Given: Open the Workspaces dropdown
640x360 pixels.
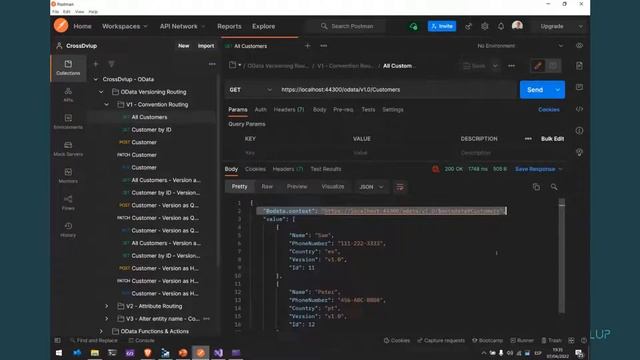Looking at the screenshot, I should (124, 26).
